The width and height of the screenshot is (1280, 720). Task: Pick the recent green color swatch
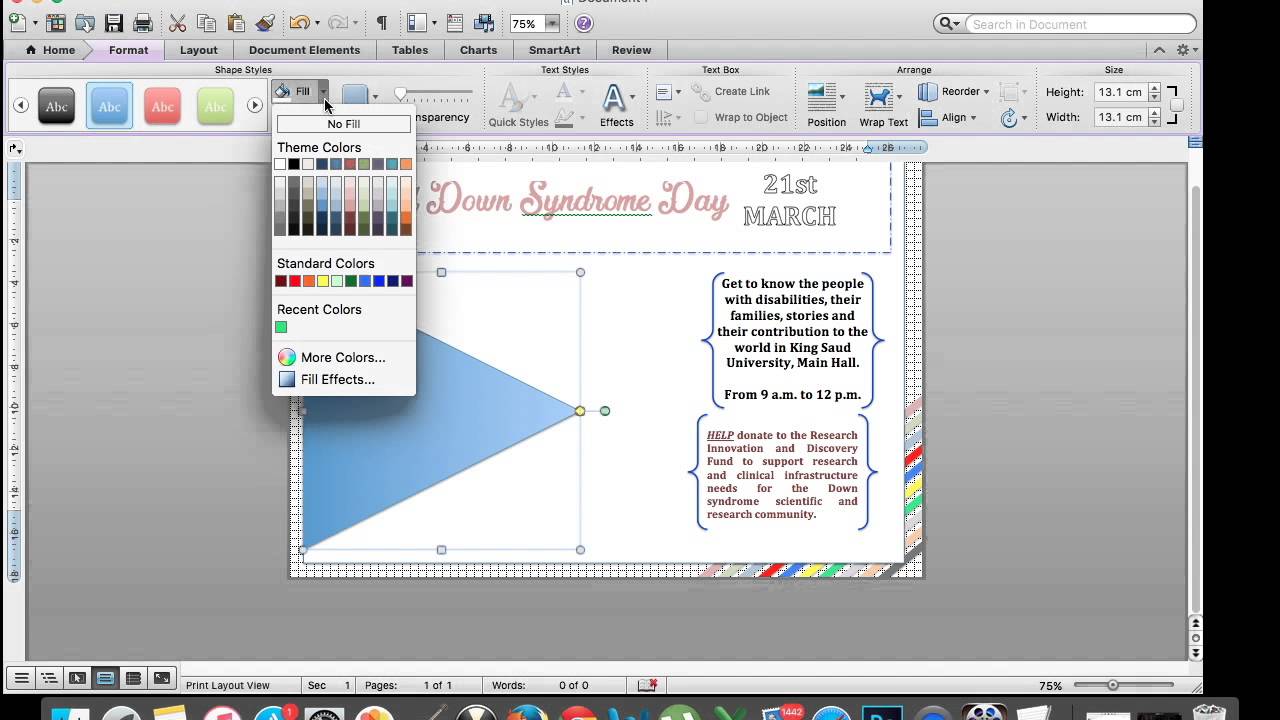pos(281,327)
